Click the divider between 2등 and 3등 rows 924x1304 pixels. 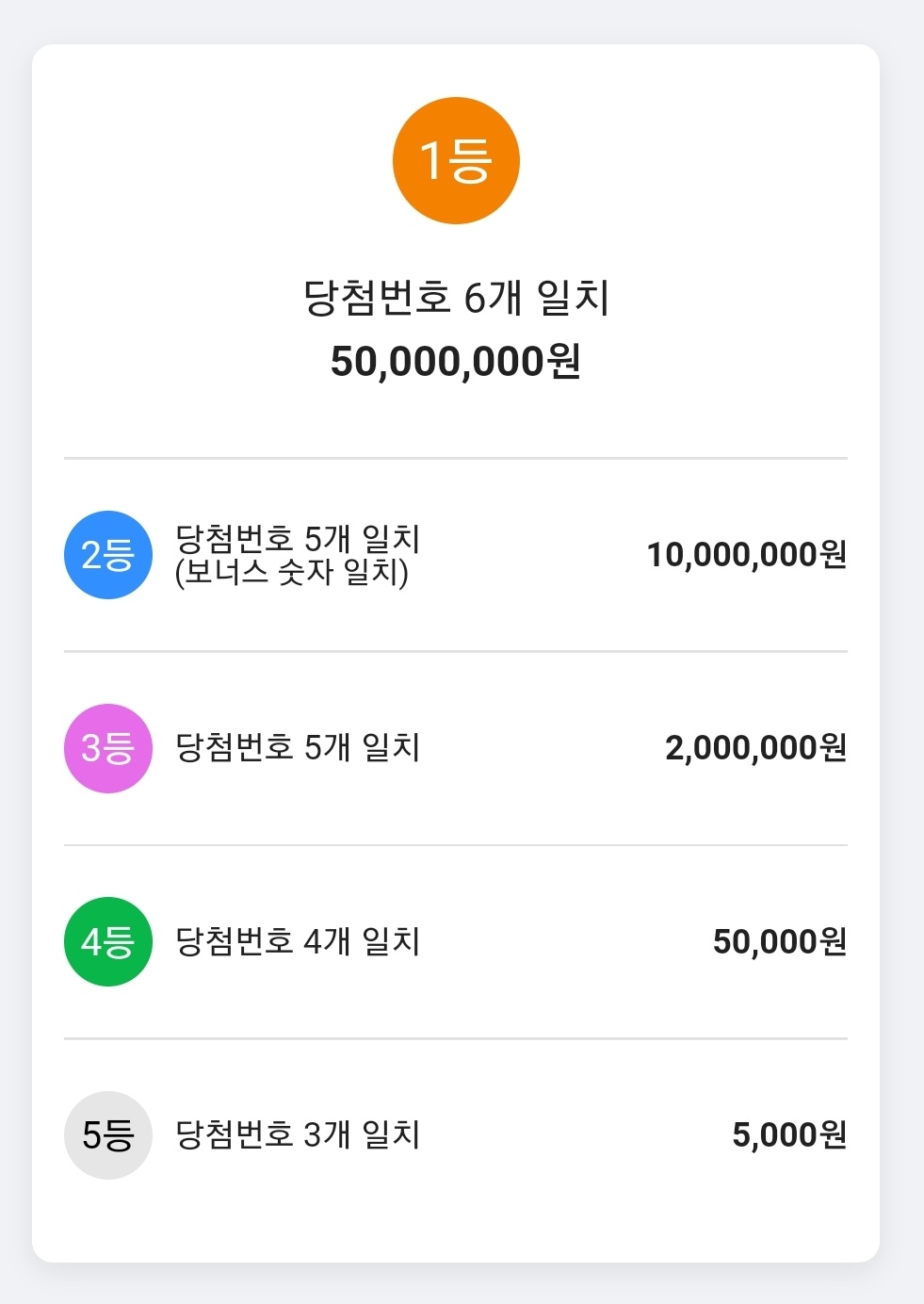(456, 651)
